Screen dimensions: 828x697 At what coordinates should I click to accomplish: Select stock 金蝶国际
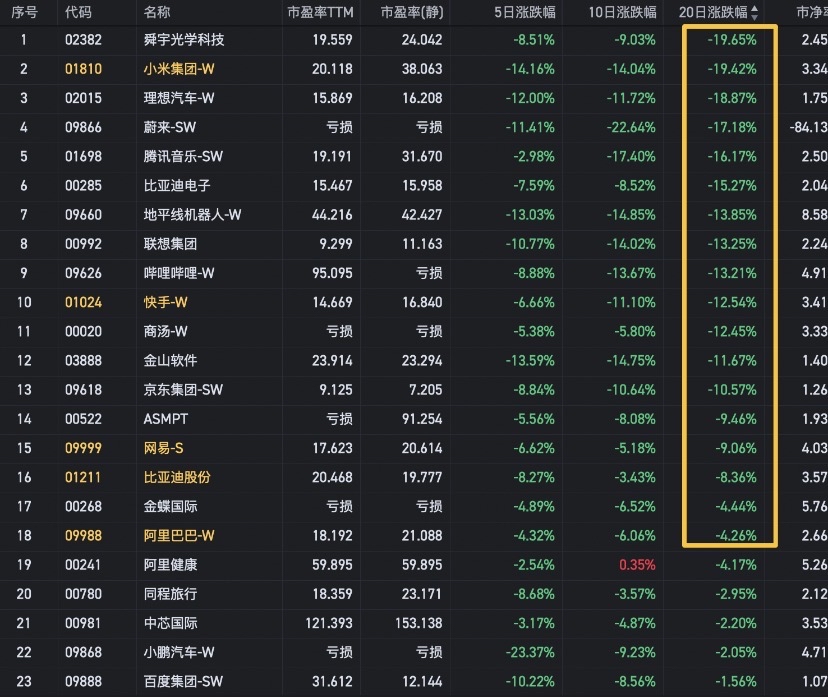tap(170, 506)
